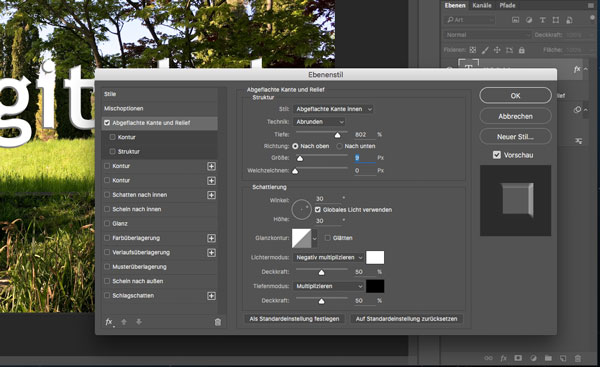The image size is (600, 367).
Task: Collapse the smart filter layer chevron
Action: point(586,110)
